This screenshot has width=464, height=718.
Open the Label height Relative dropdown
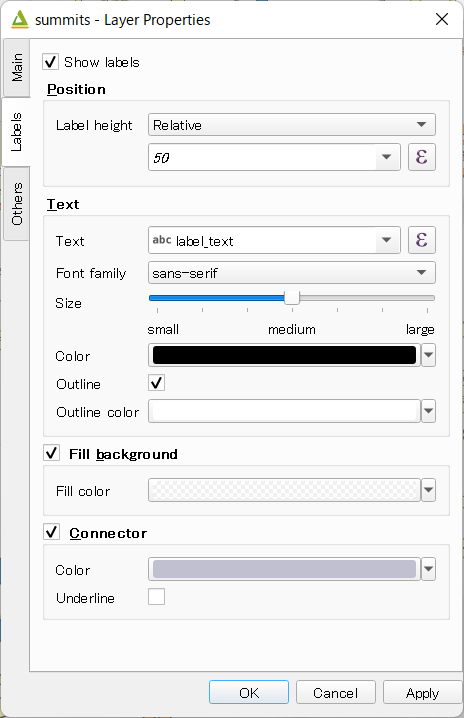tap(291, 125)
